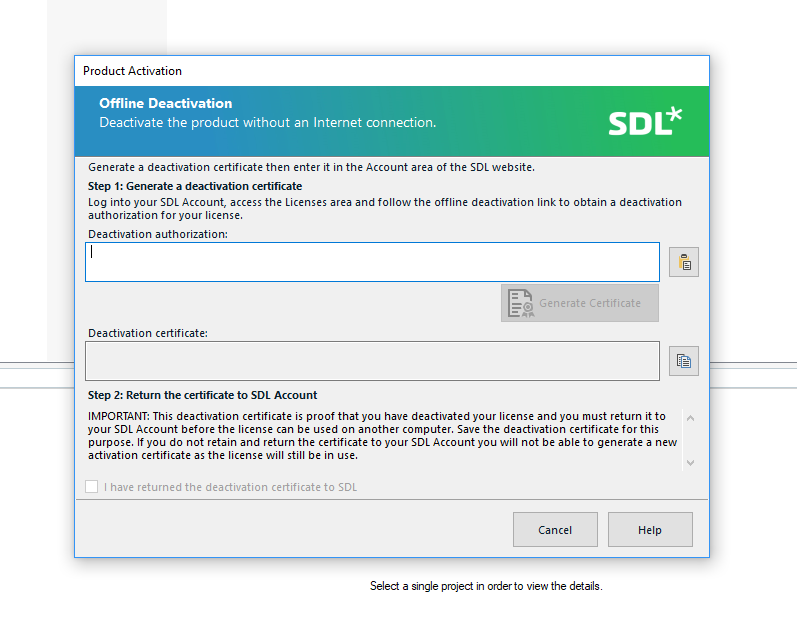Click the Generate Certificate button label
Viewport: 797px width, 638px height.
click(x=590, y=303)
